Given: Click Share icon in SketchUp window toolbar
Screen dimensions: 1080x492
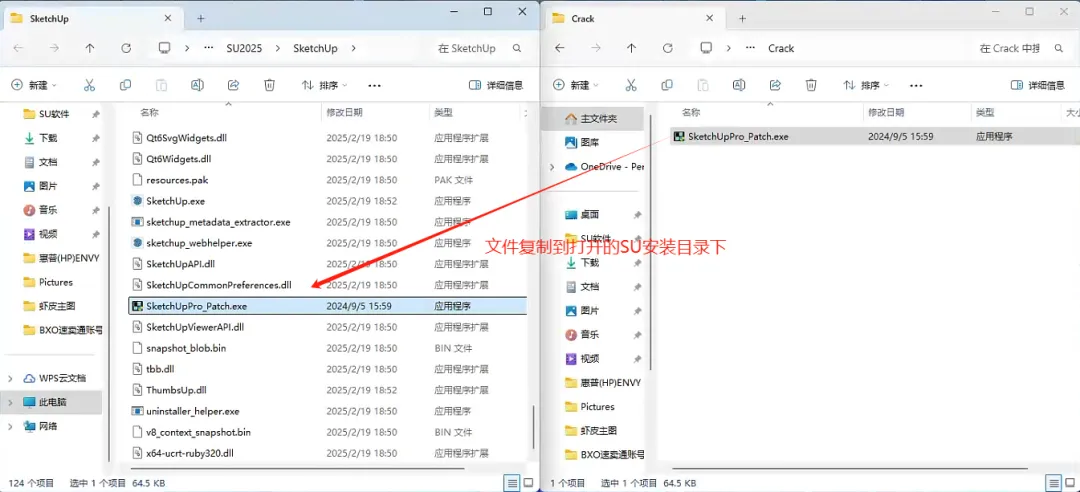Looking at the screenshot, I should (233, 85).
